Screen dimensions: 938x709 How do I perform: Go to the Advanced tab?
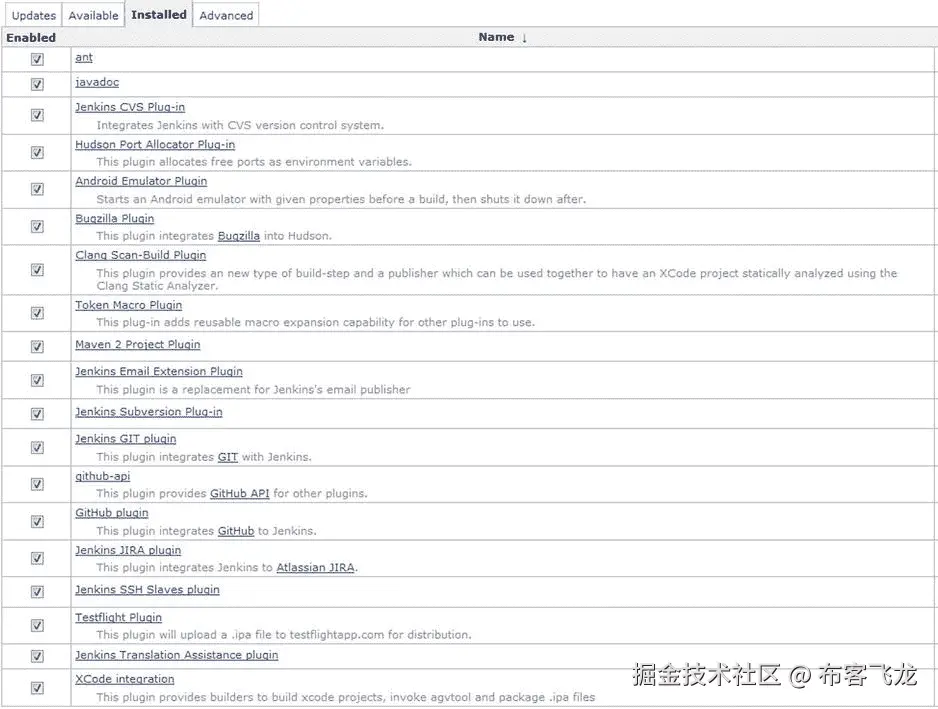226,16
